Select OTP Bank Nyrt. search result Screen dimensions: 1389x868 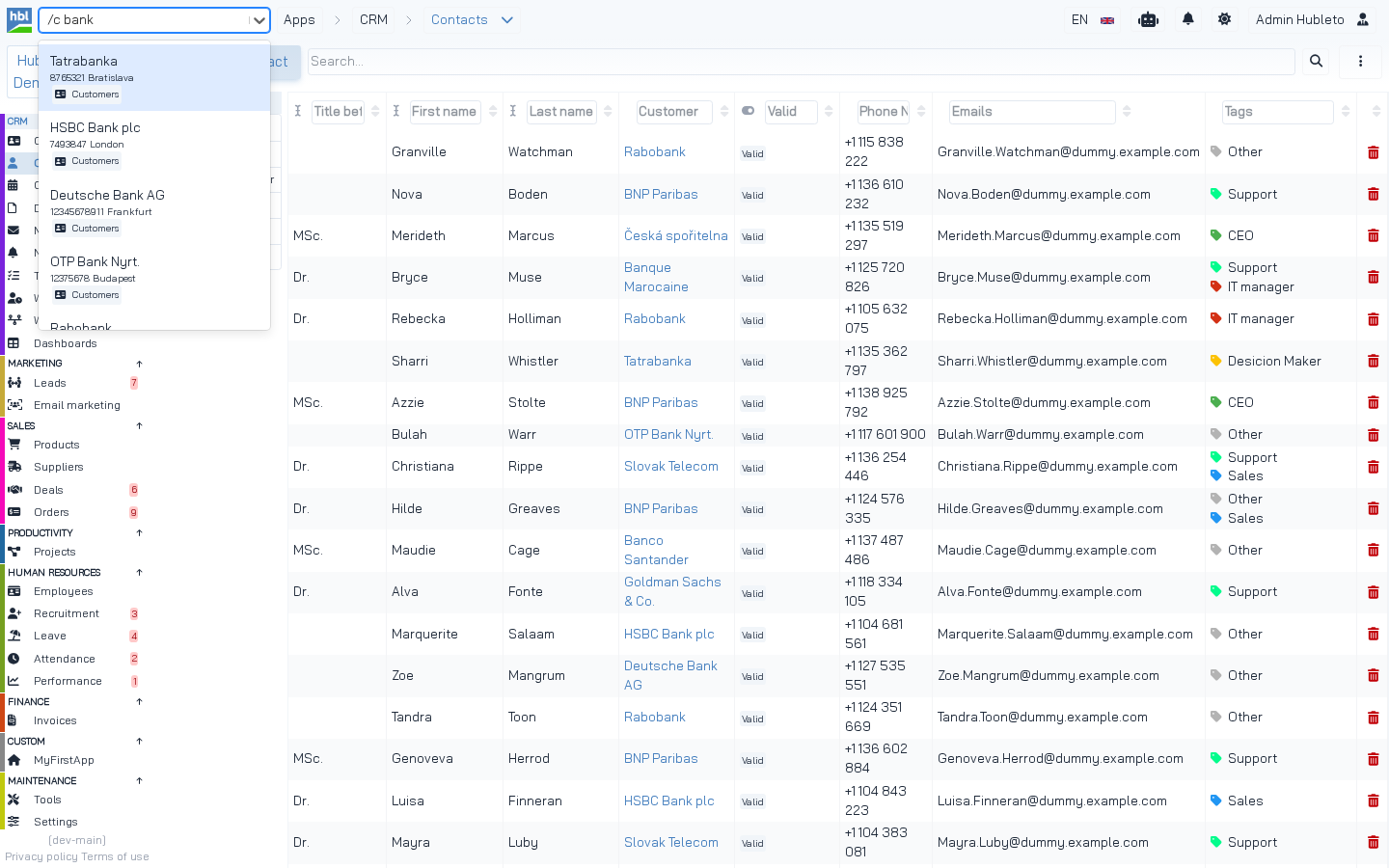(x=154, y=278)
